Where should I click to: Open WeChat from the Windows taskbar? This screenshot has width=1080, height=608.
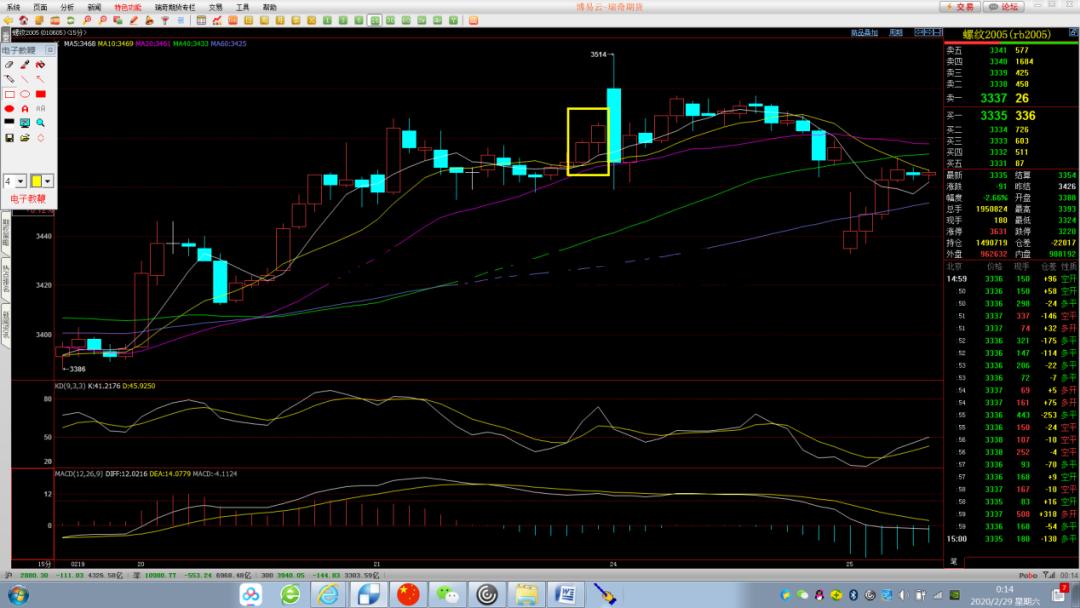[445, 594]
